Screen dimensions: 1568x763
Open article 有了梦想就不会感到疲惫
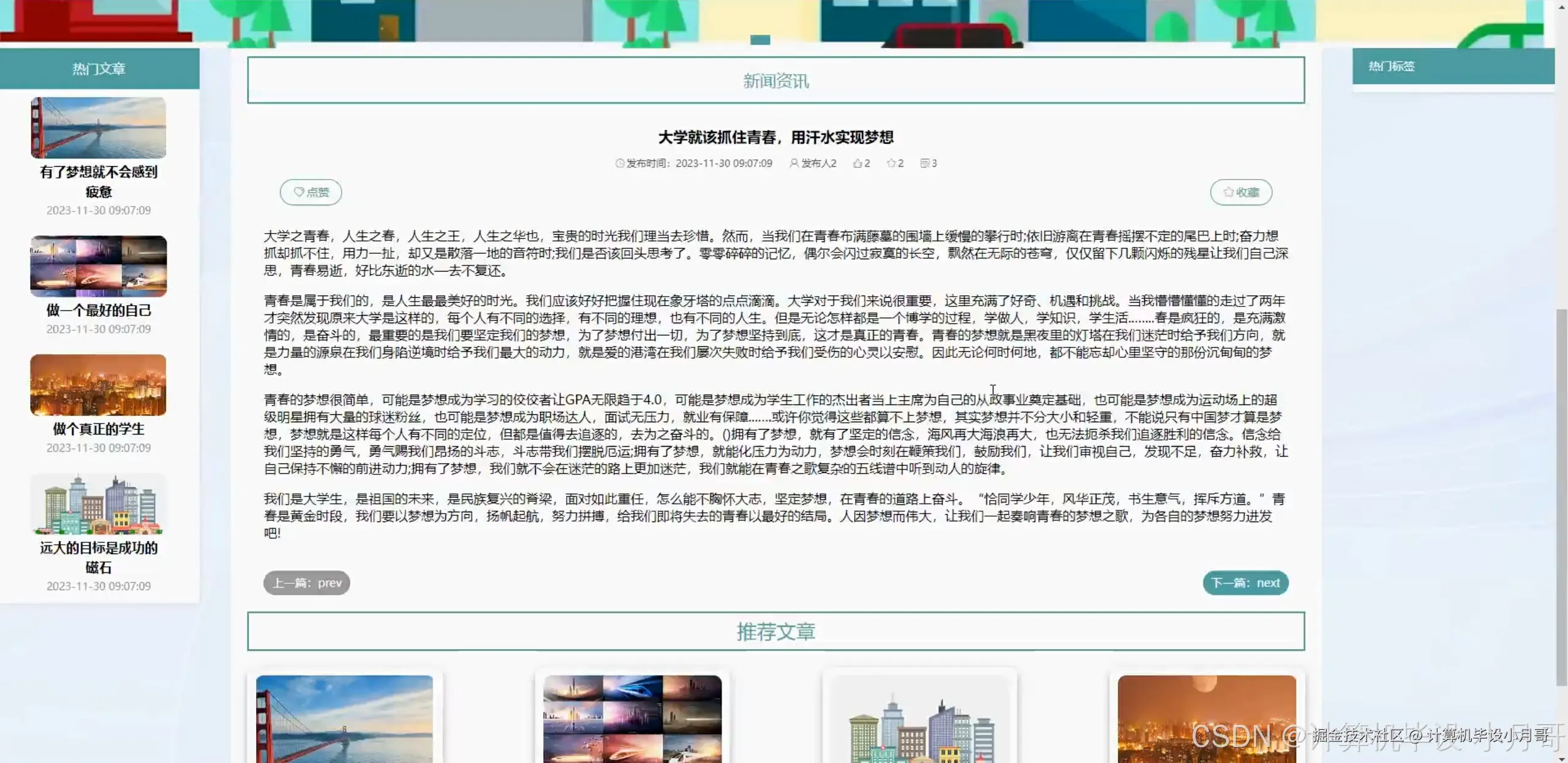click(x=98, y=182)
